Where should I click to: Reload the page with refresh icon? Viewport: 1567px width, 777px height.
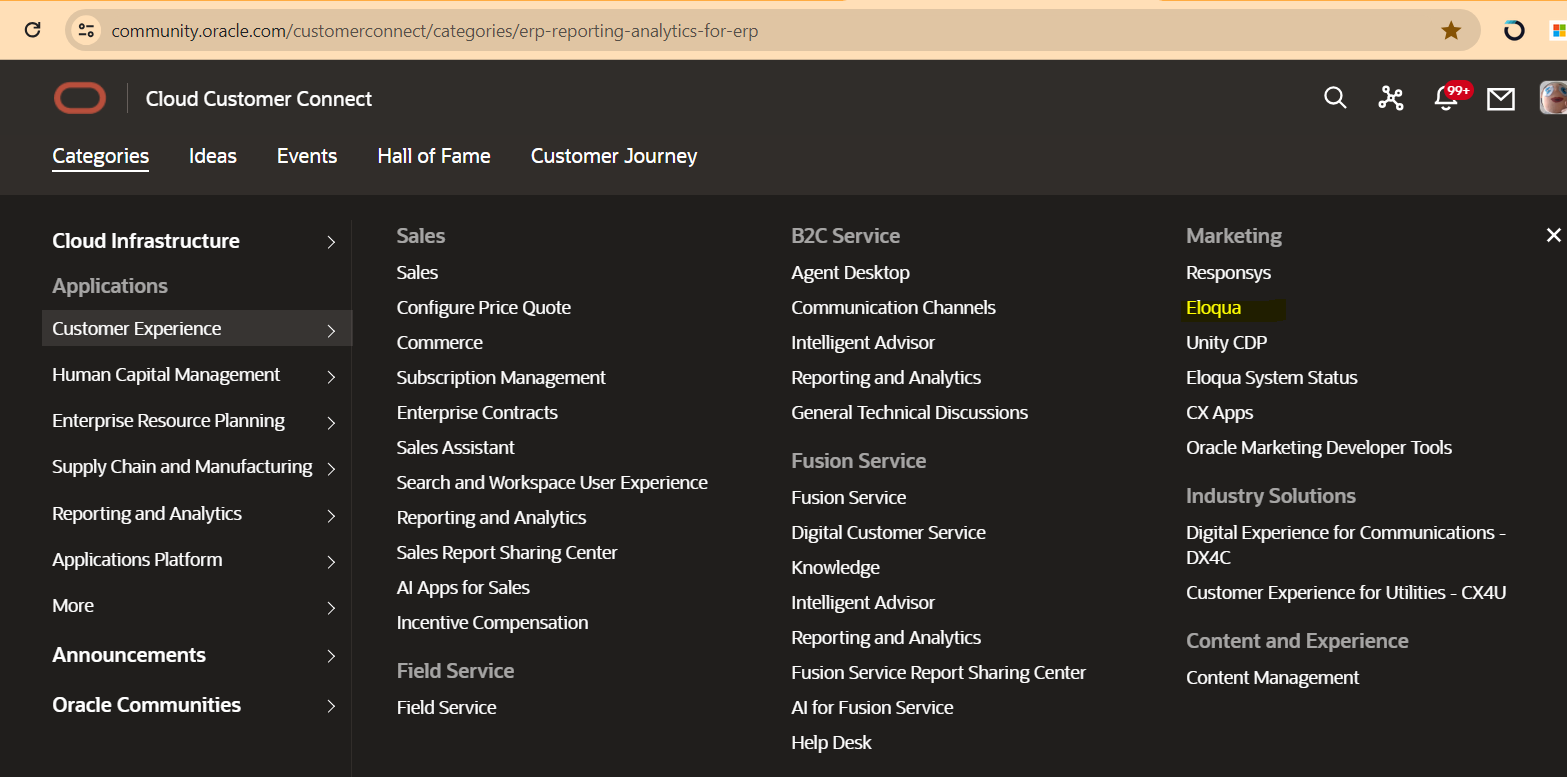coord(32,30)
